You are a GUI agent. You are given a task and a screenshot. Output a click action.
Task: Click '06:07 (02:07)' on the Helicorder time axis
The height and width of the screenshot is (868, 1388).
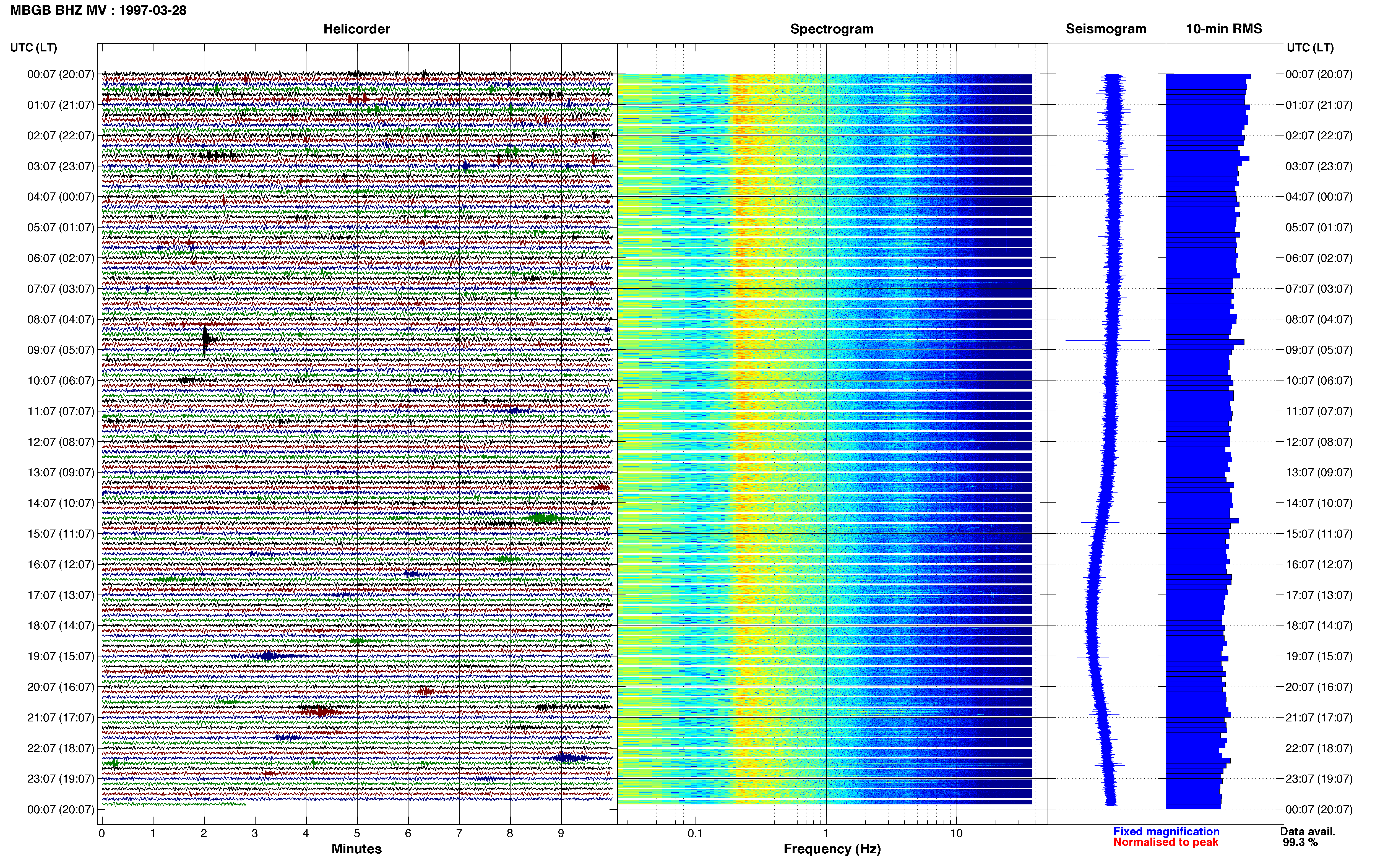click(x=60, y=258)
